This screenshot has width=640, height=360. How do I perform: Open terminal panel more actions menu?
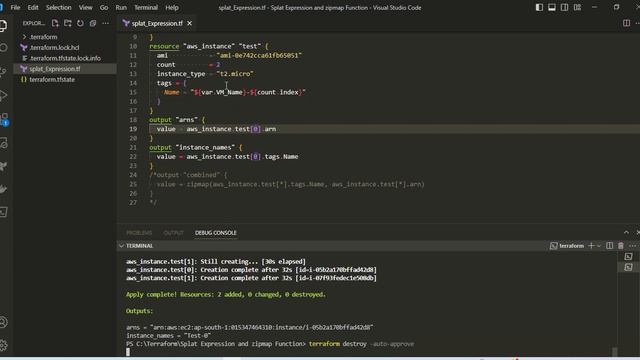click(632, 246)
